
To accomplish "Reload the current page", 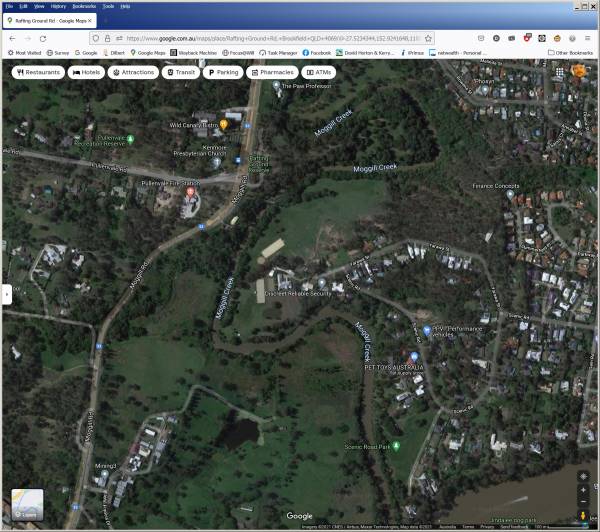I will coord(43,39).
